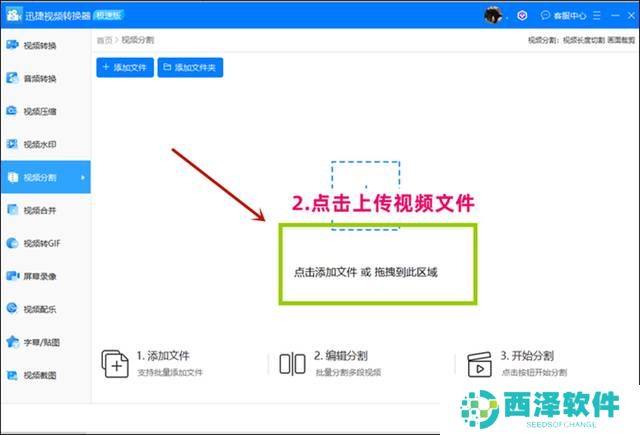The image size is (640, 435).
Task: Click the 2. 编辑分割 step icon
Action: [x=292, y=364]
